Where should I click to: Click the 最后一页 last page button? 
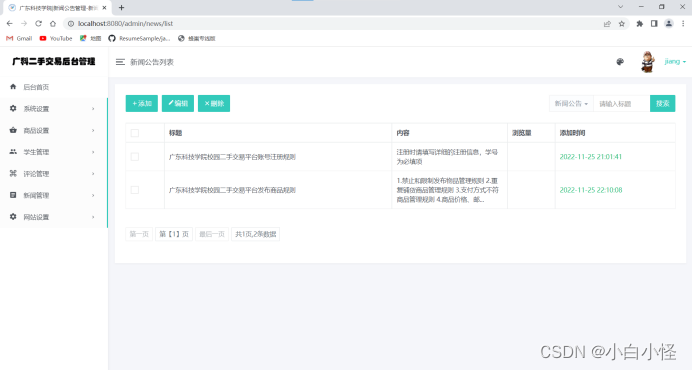pyautogui.click(x=212, y=234)
